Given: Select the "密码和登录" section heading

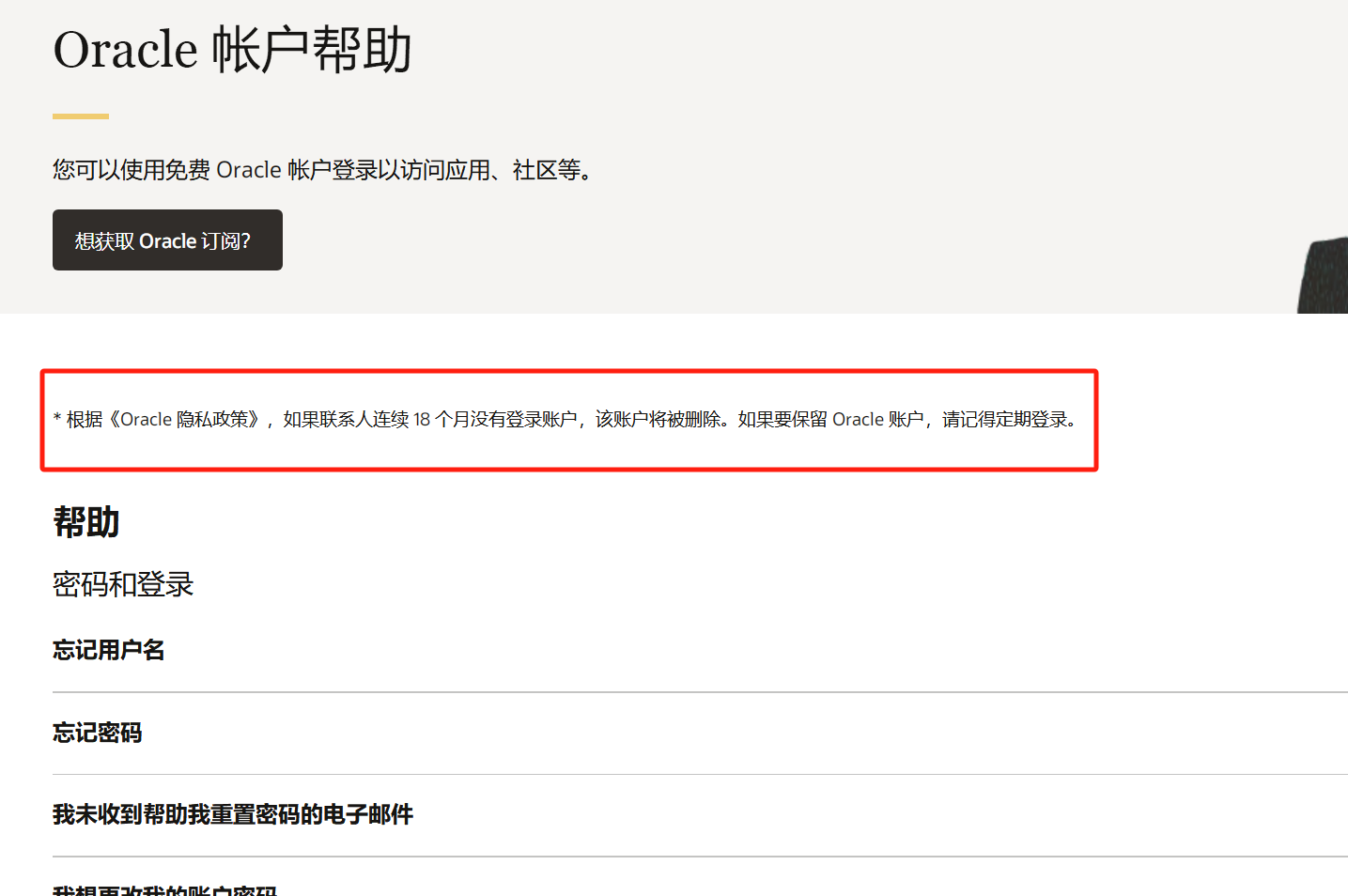Looking at the screenshot, I should click(x=122, y=584).
